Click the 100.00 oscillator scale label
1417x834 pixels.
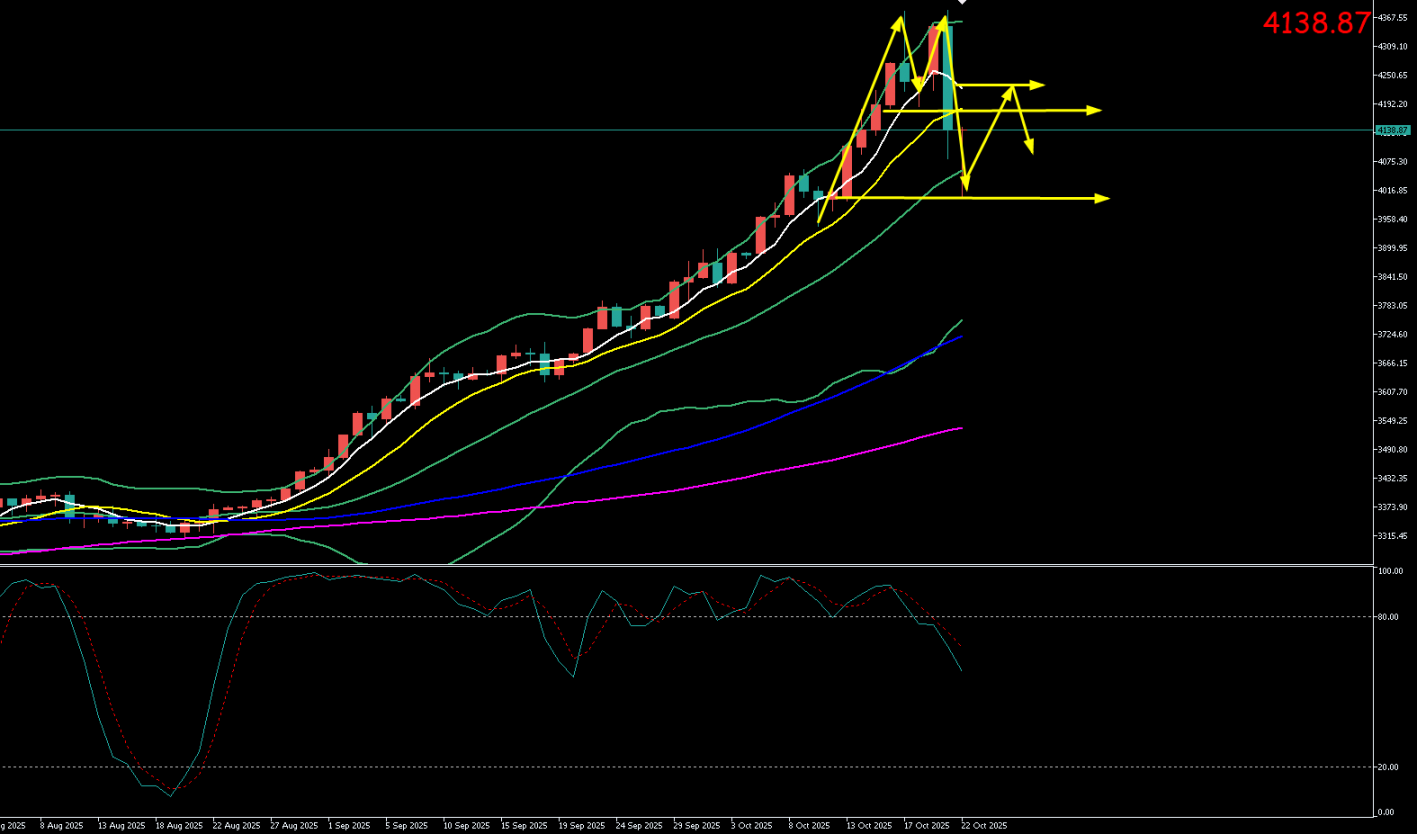click(x=1389, y=572)
